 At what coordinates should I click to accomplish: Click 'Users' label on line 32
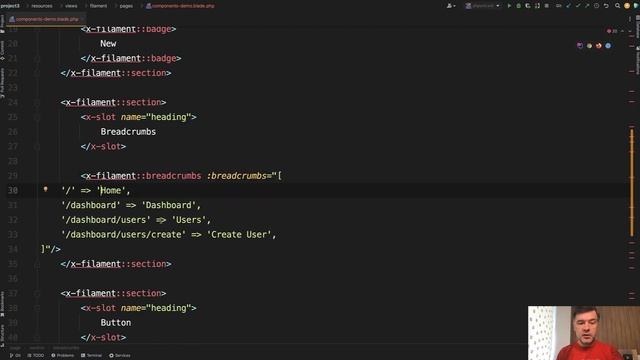point(189,220)
